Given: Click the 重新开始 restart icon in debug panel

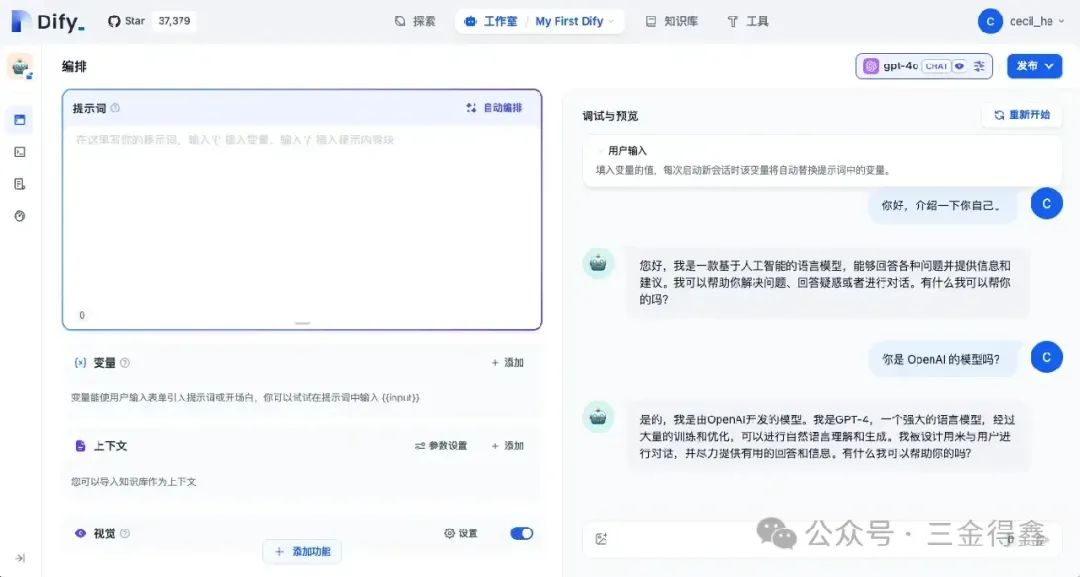Looking at the screenshot, I should tap(999, 115).
